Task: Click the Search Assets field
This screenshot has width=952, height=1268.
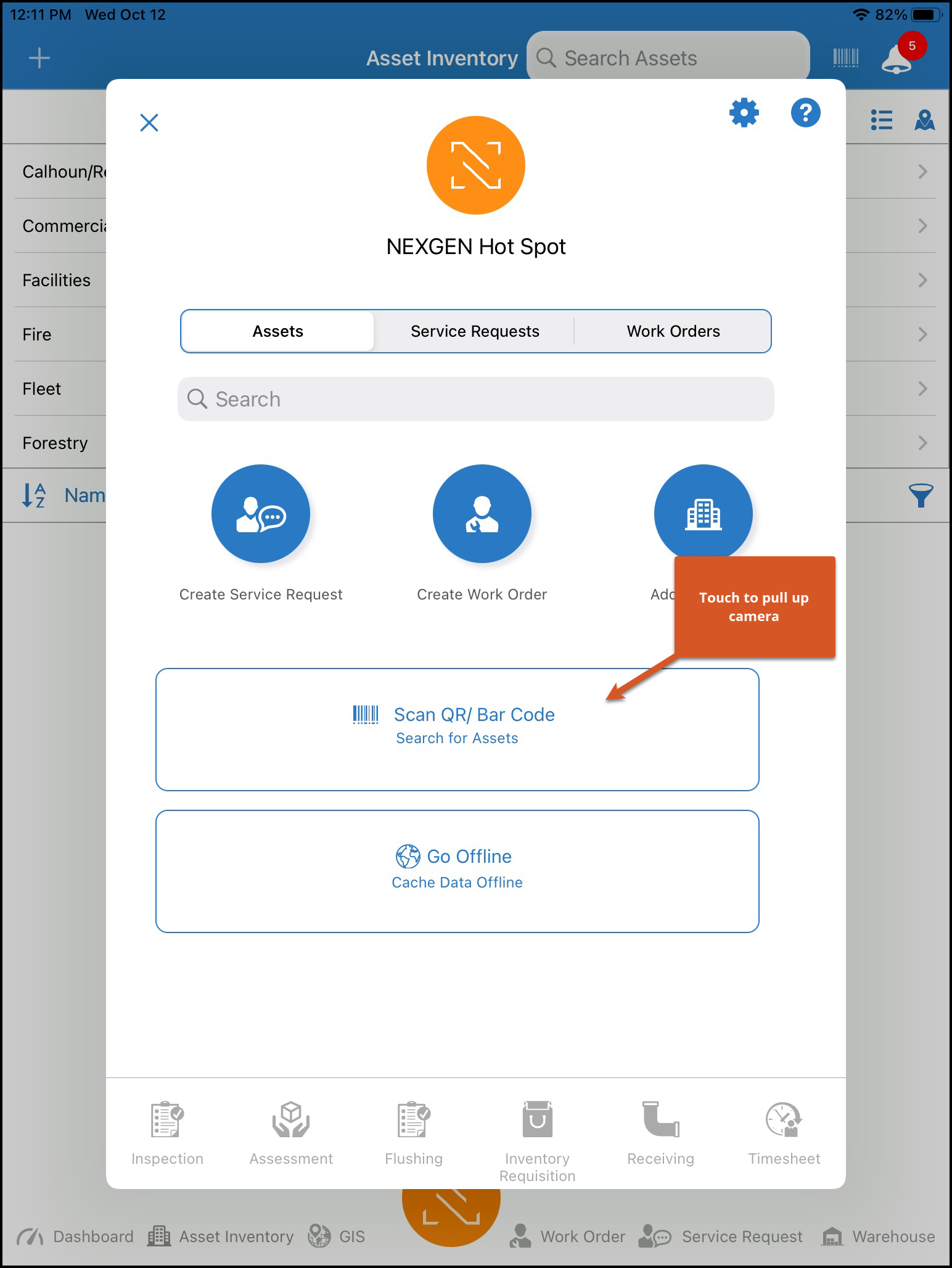Action: click(x=668, y=59)
